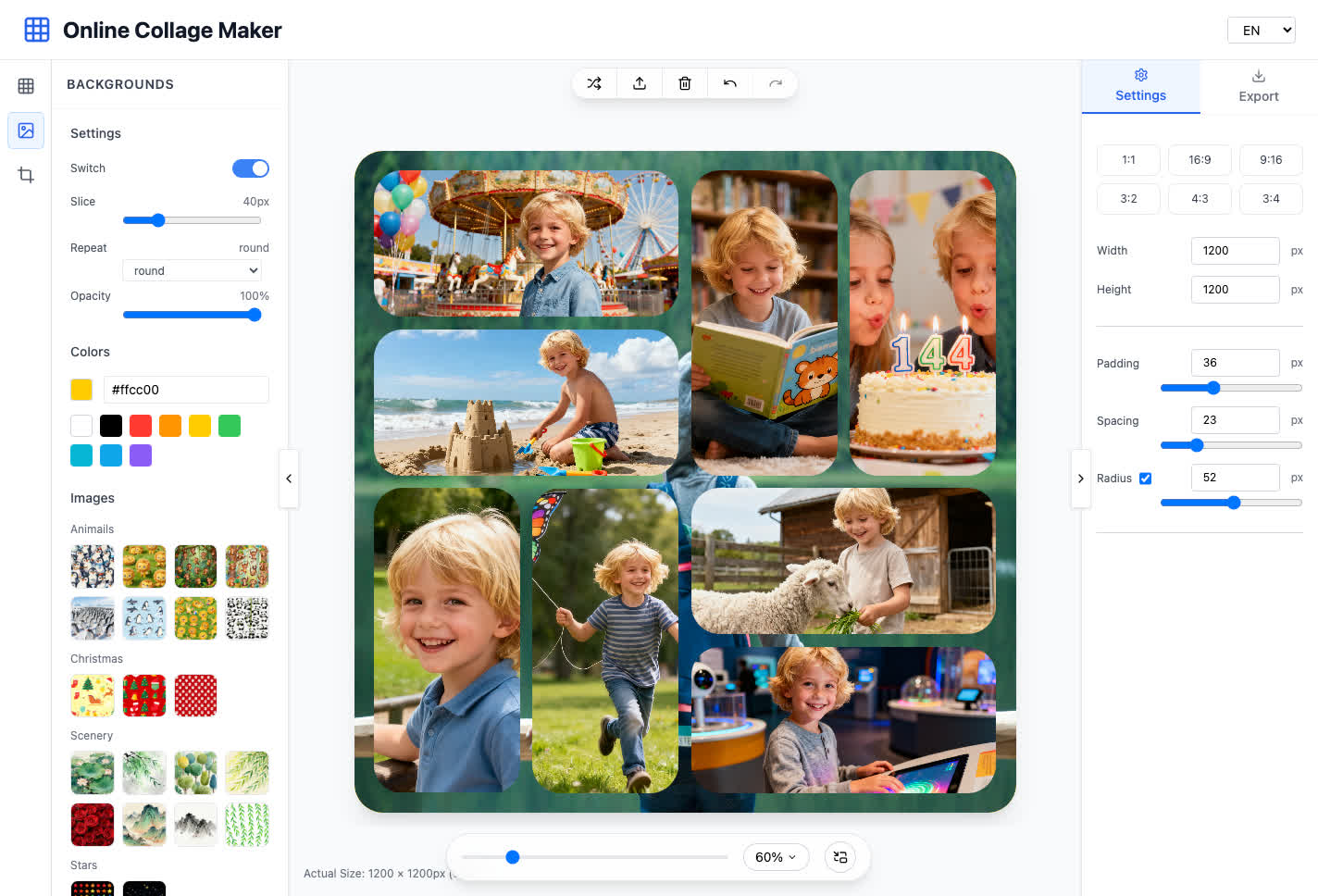The height and width of the screenshot is (896, 1318).
Task: Select the crop tool in sidebar
Action: [26, 175]
